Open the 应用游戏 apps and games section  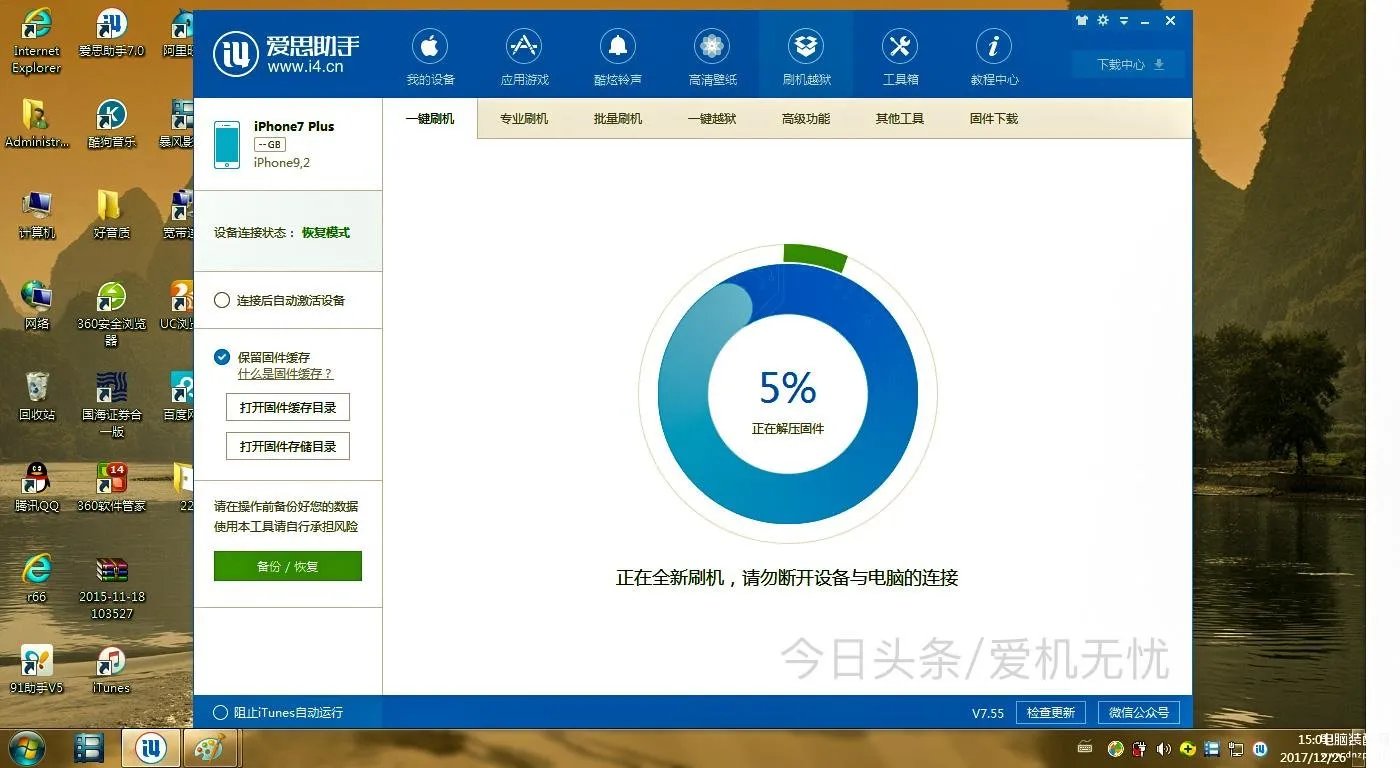pyautogui.click(x=524, y=55)
